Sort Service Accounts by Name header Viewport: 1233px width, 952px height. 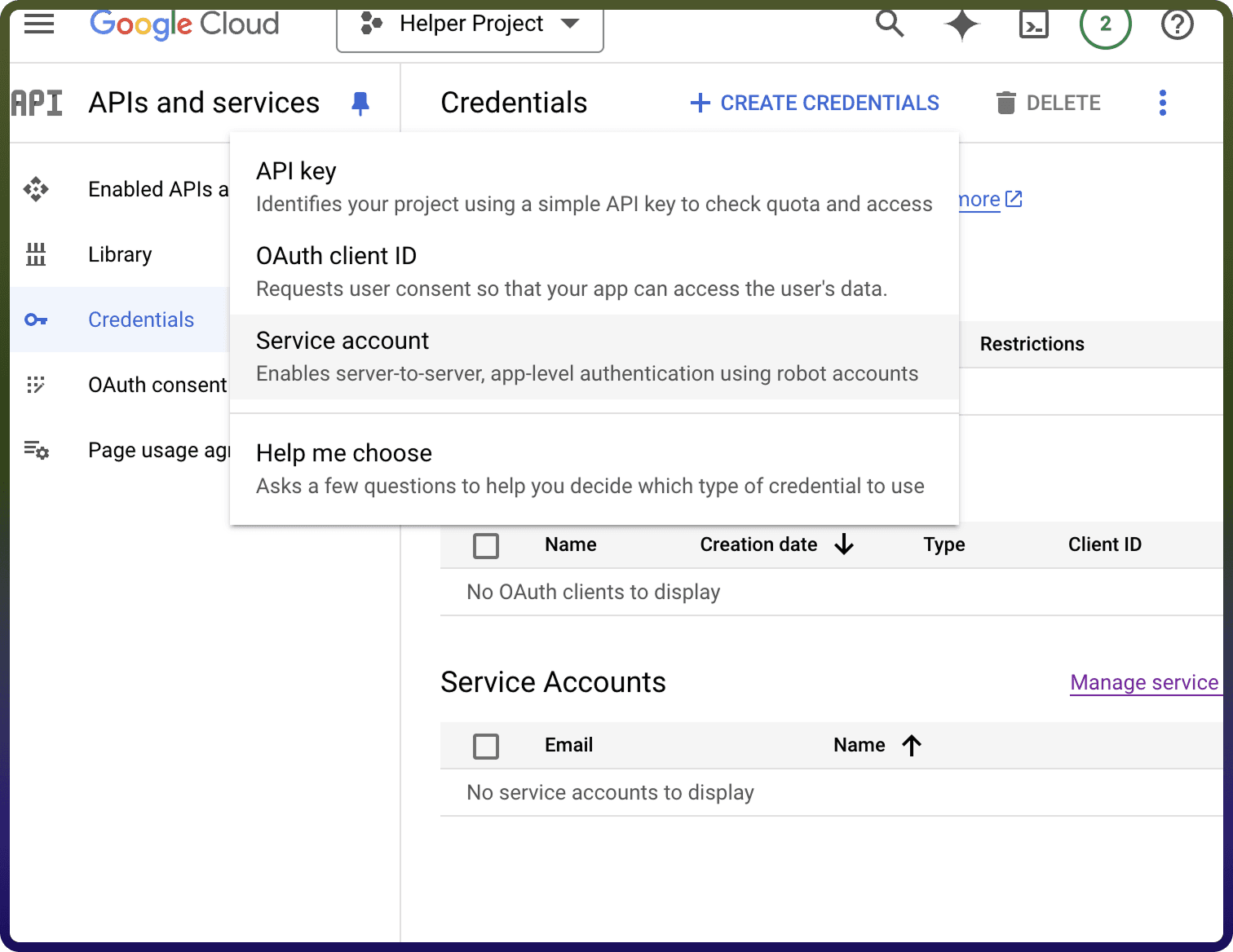coord(860,745)
